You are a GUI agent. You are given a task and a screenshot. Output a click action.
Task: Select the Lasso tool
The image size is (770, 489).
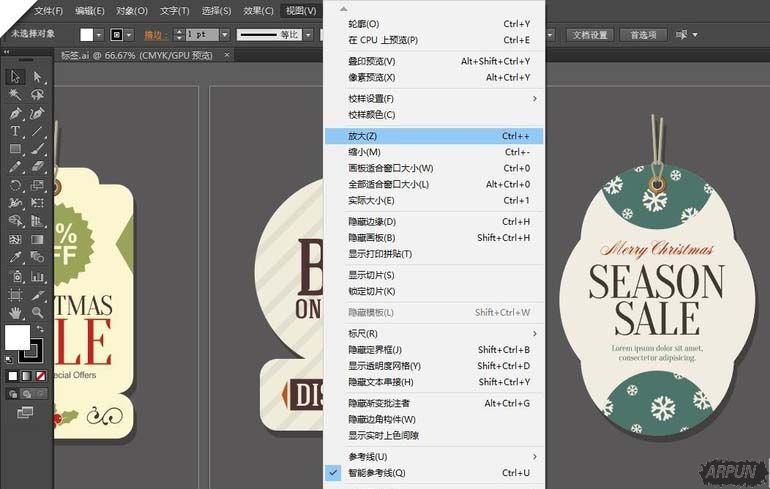click(37, 95)
